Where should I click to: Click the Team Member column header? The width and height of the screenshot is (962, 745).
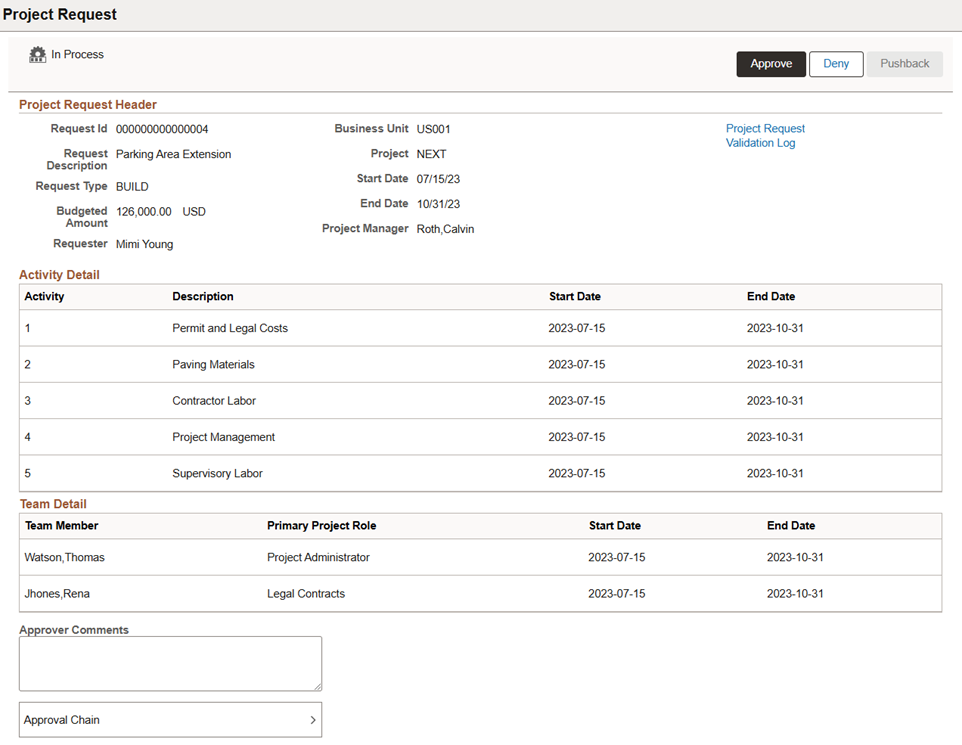pyautogui.click(x=62, y=526)
